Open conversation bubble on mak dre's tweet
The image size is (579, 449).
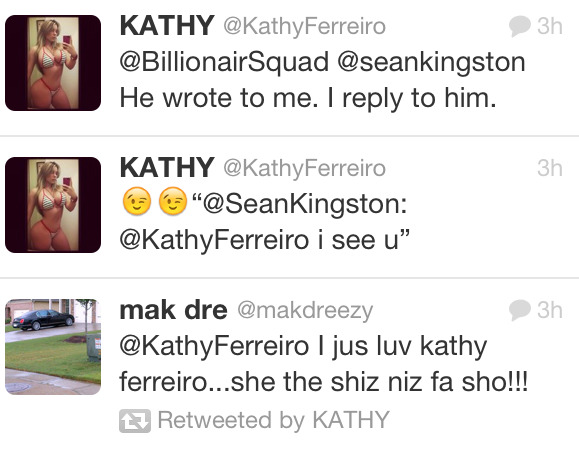pos(520,310)
